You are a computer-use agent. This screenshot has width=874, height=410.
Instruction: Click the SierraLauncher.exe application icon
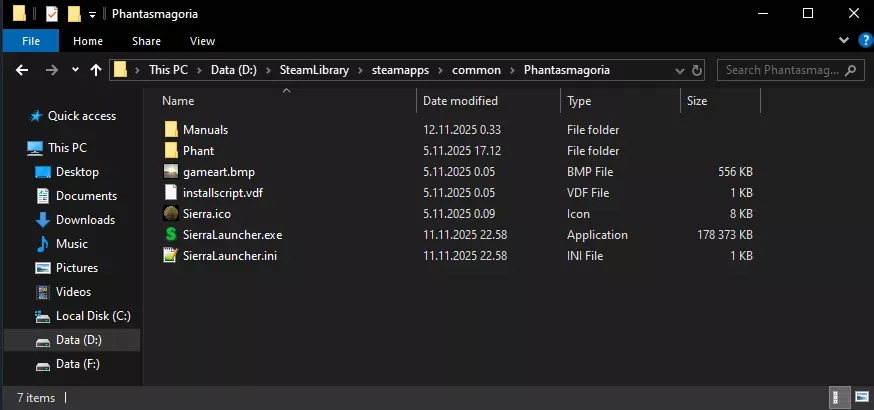click(x=171, y=235)
